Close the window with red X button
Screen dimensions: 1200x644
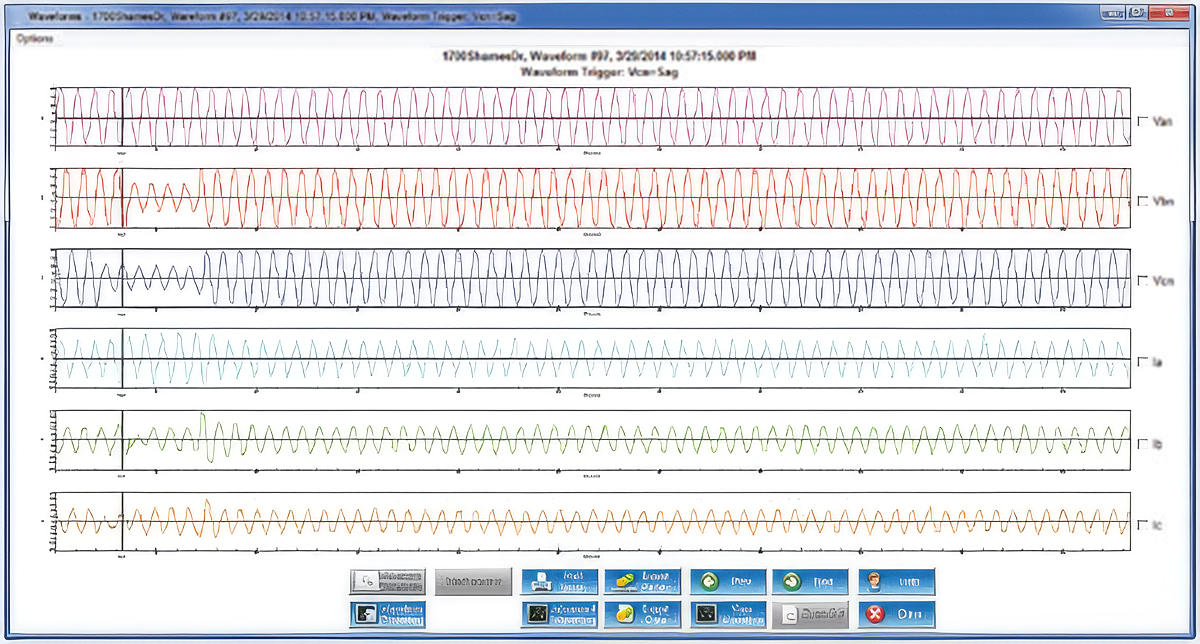tap(897, 613)
